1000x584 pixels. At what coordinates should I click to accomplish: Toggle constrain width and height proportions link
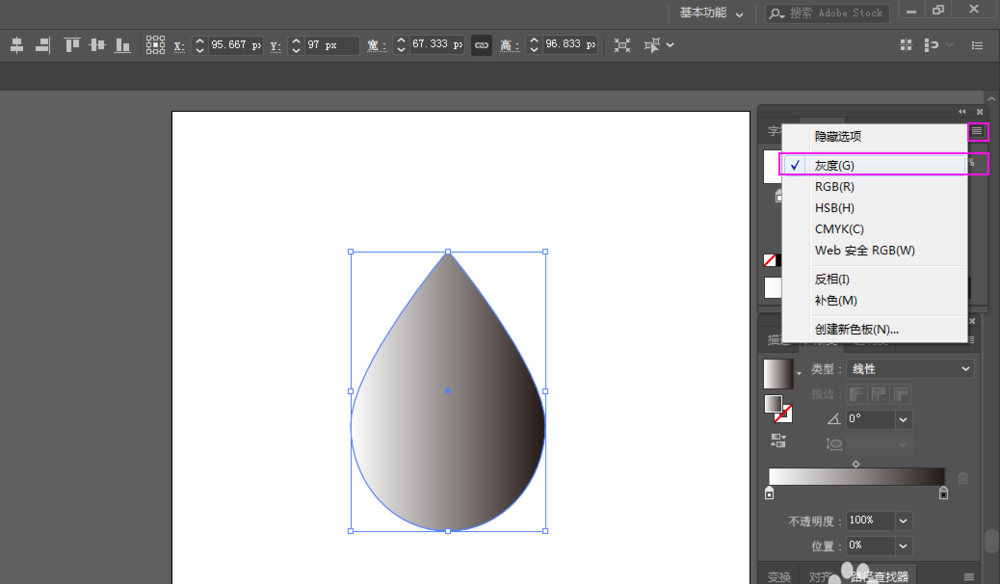[481, 45]
